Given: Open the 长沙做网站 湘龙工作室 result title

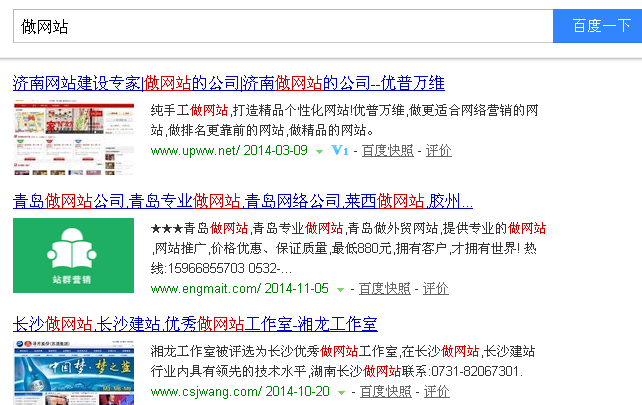Looking at the screenshot, I should pos(195,324).
